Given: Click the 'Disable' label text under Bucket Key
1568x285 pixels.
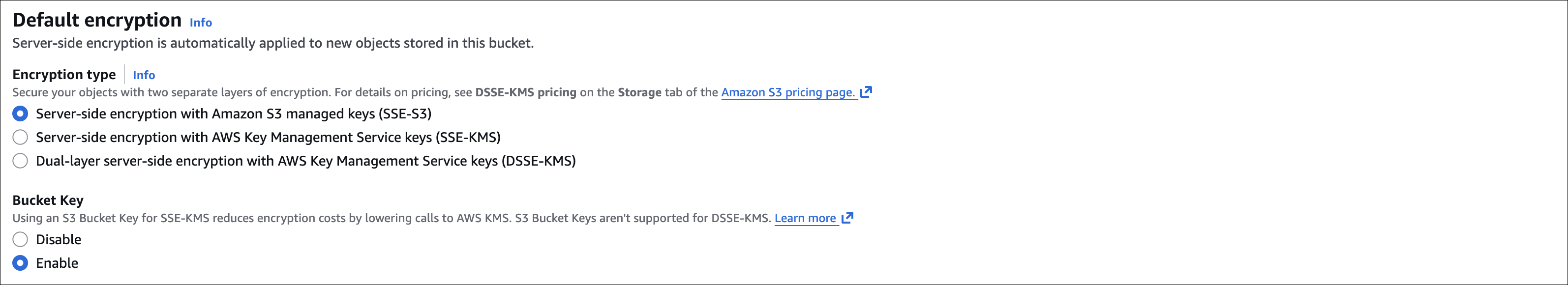Looking at the screenshot, I should tap(59, 239).
